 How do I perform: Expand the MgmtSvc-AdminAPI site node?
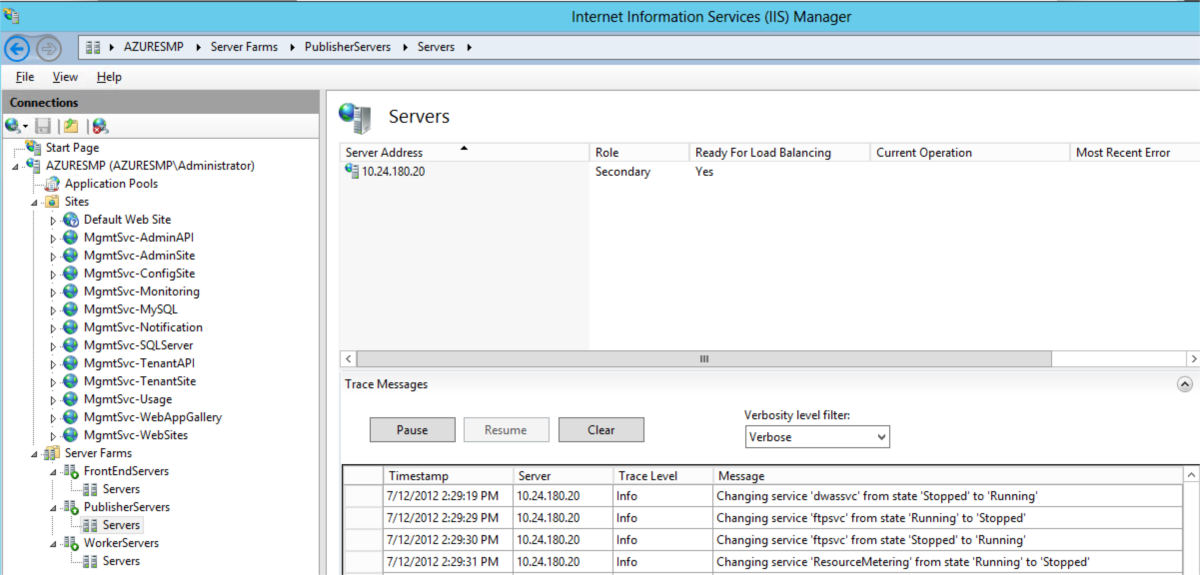[x=54, y=238]
